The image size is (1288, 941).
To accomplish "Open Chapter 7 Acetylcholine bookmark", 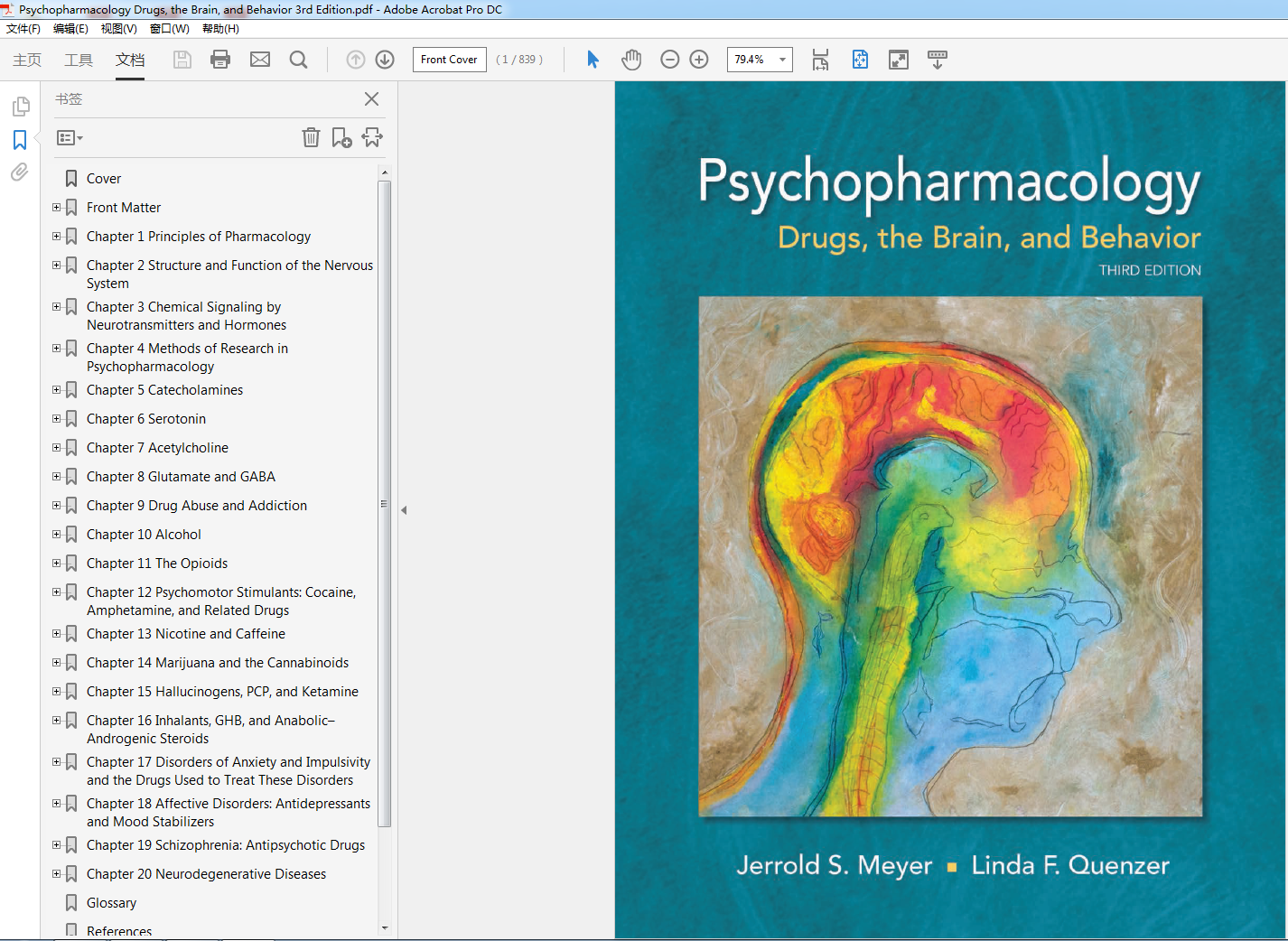I will (x=157, y=448).
